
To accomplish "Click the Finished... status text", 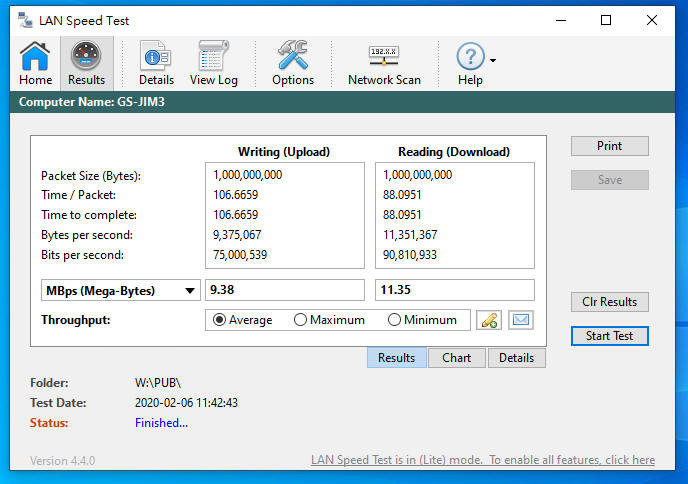I will [161, 423].
